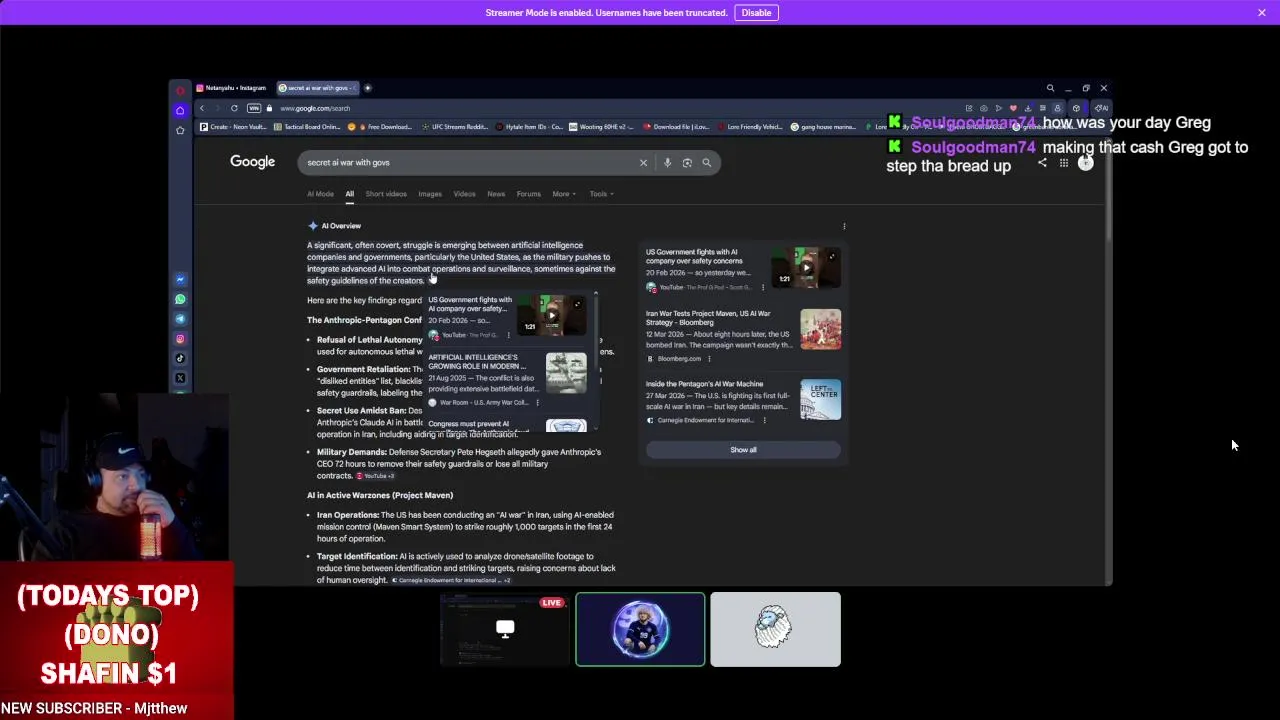Open Google apps grid icon
This screenshot has width=1280, height=720.
coord(1064,163)
